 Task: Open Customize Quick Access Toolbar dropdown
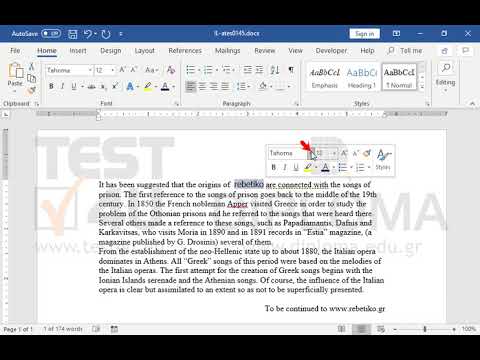point(121,34)
